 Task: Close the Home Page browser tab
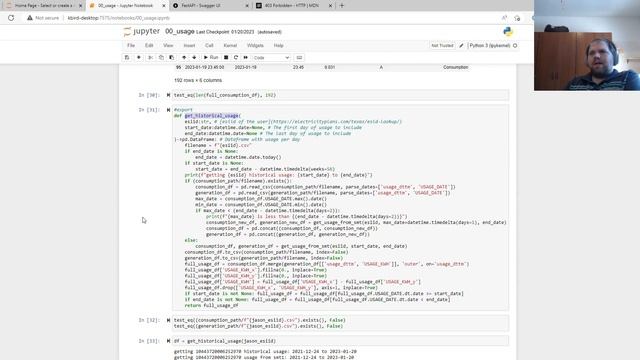click(80, 6)
